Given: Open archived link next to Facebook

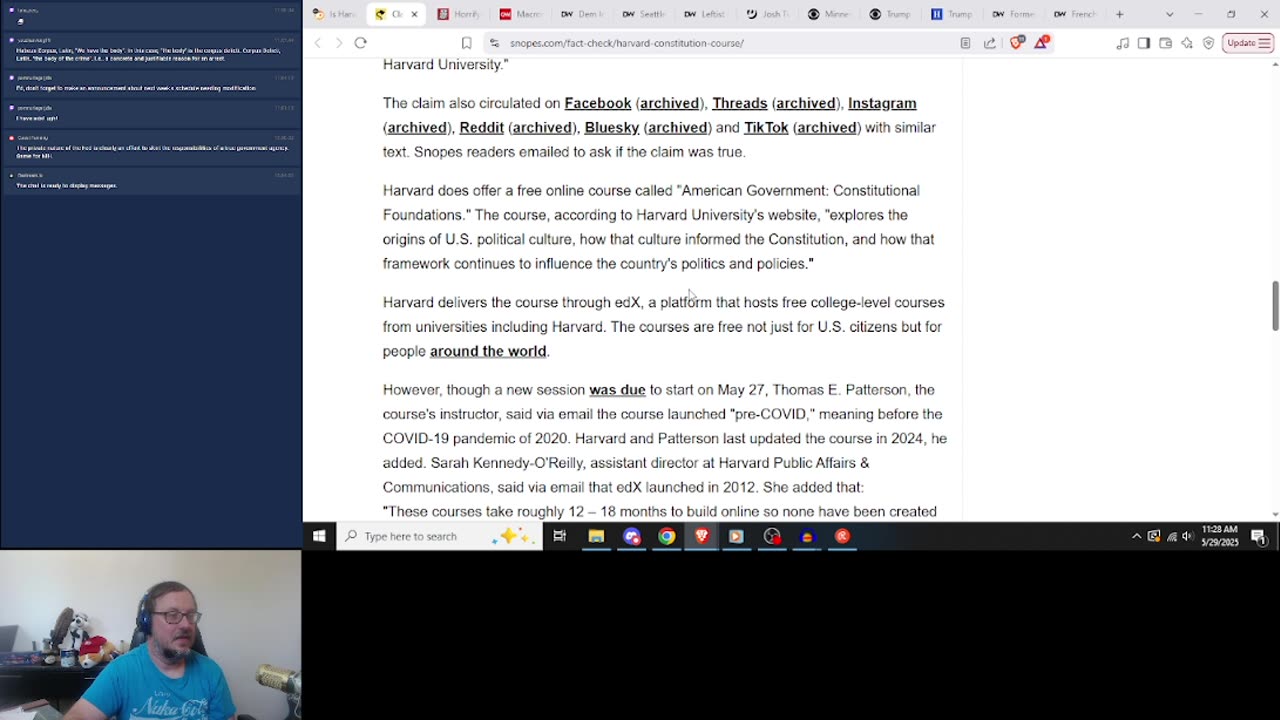Looking at the screenshot, I should click(669, 103).
